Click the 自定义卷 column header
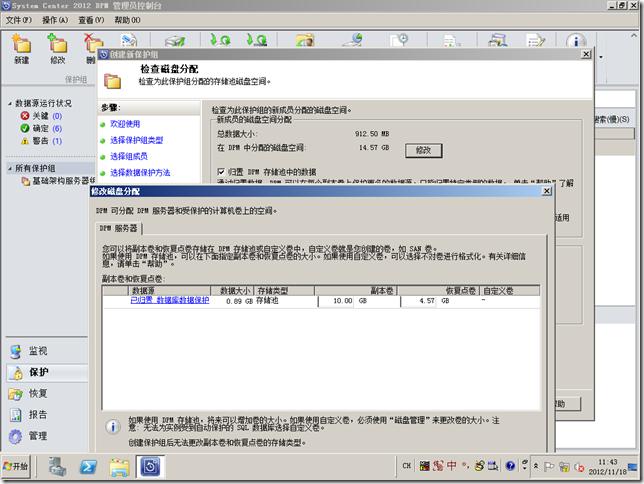This screenshot has width=644, height=484. (x=510, y=290)
